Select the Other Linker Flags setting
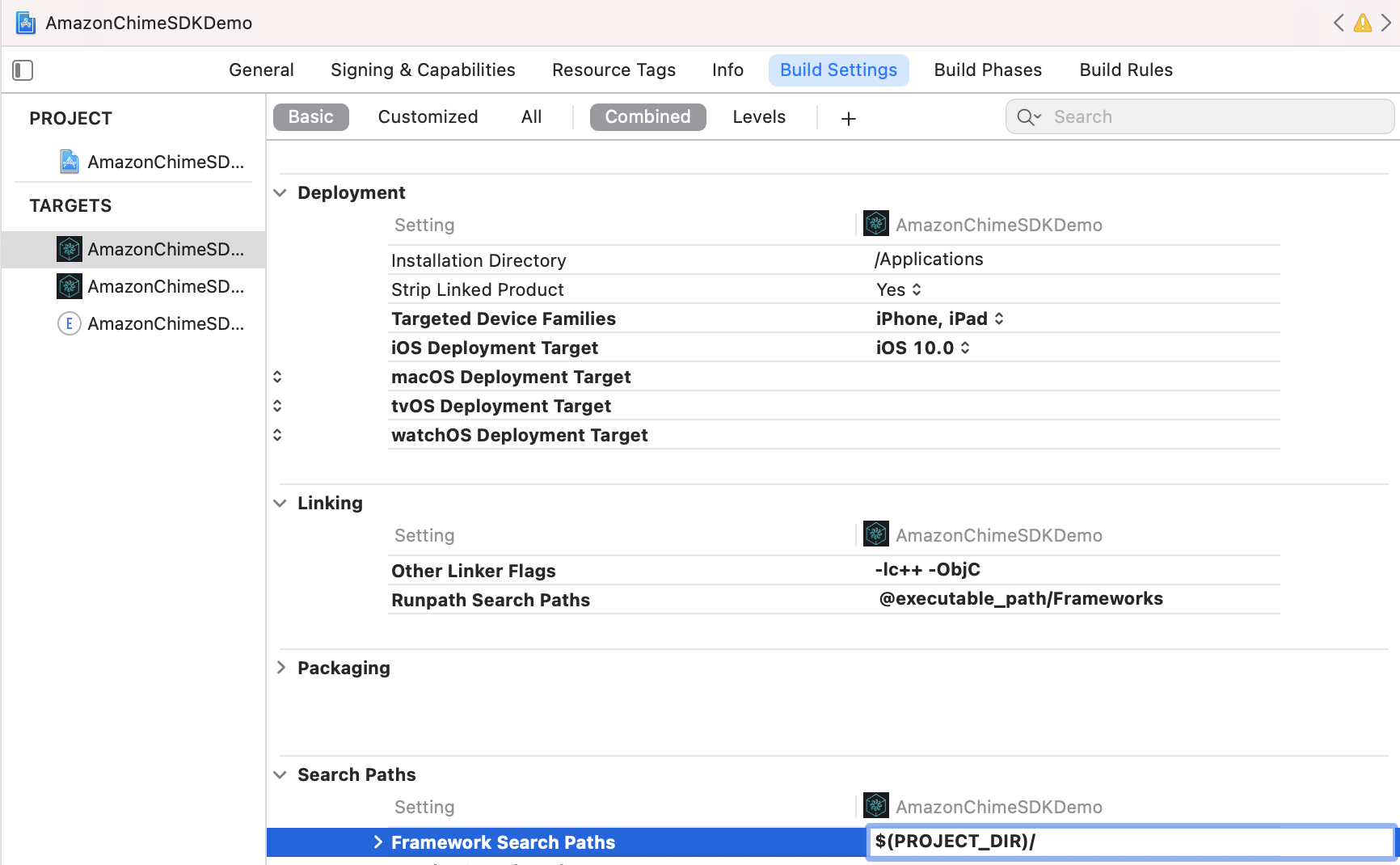Screen dimensions: 1400x865 click(474, 571)
